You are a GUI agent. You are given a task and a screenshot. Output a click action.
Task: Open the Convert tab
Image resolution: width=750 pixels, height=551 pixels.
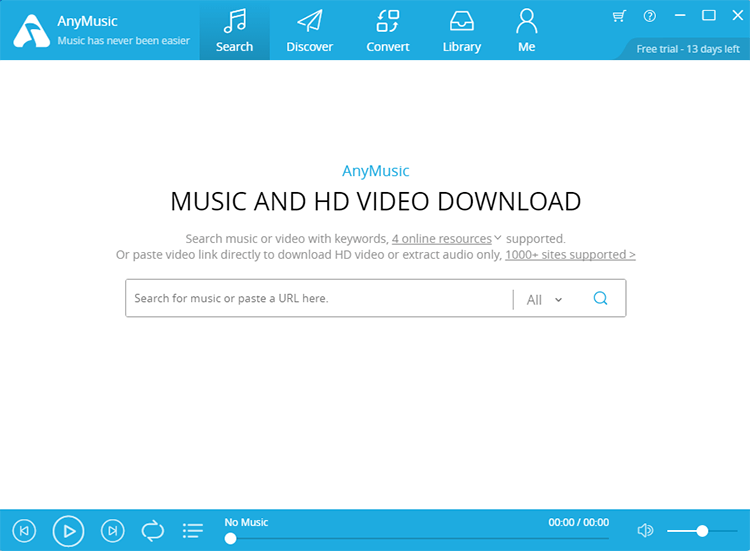click(387, 30)
